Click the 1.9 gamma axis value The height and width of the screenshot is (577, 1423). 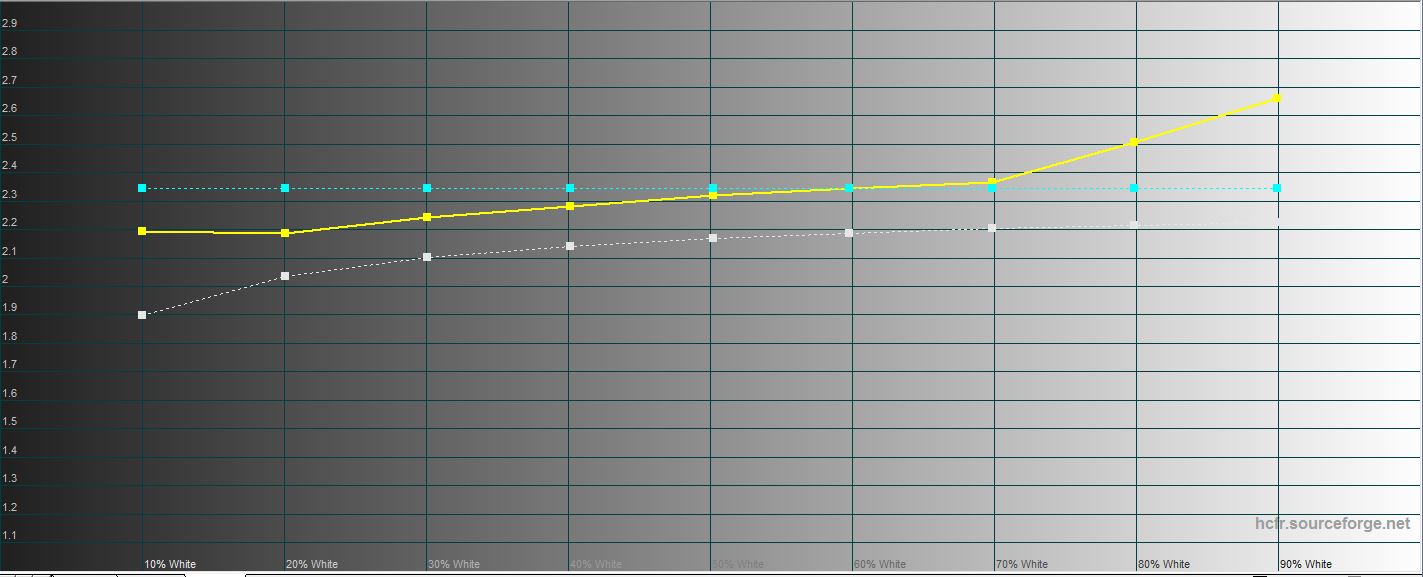pos(9,308)
